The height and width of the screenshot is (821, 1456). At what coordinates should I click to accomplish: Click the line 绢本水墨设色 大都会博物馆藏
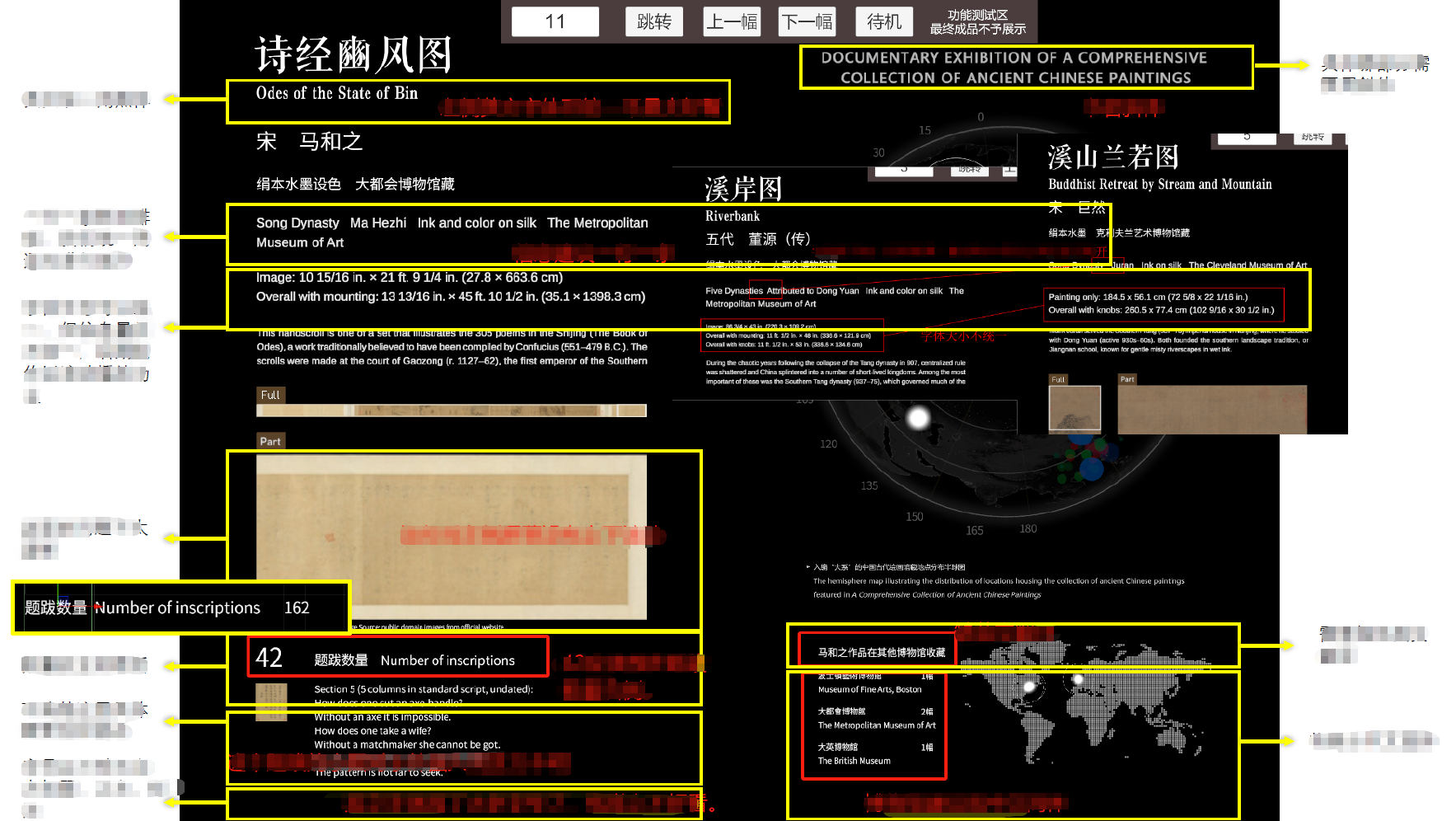[355, 184]
